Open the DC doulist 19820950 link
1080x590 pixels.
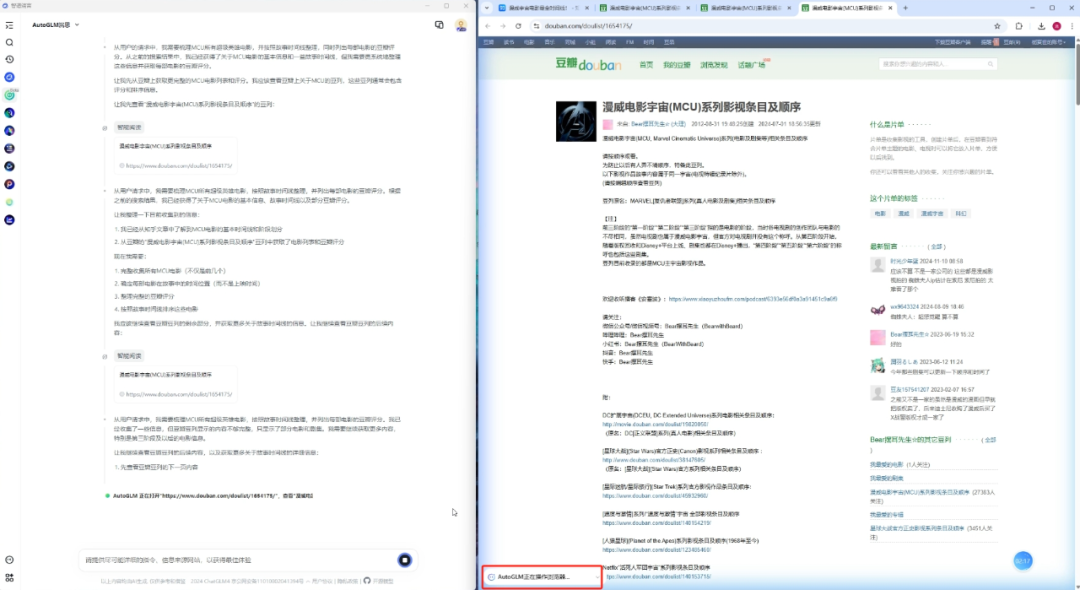(655, 425)
